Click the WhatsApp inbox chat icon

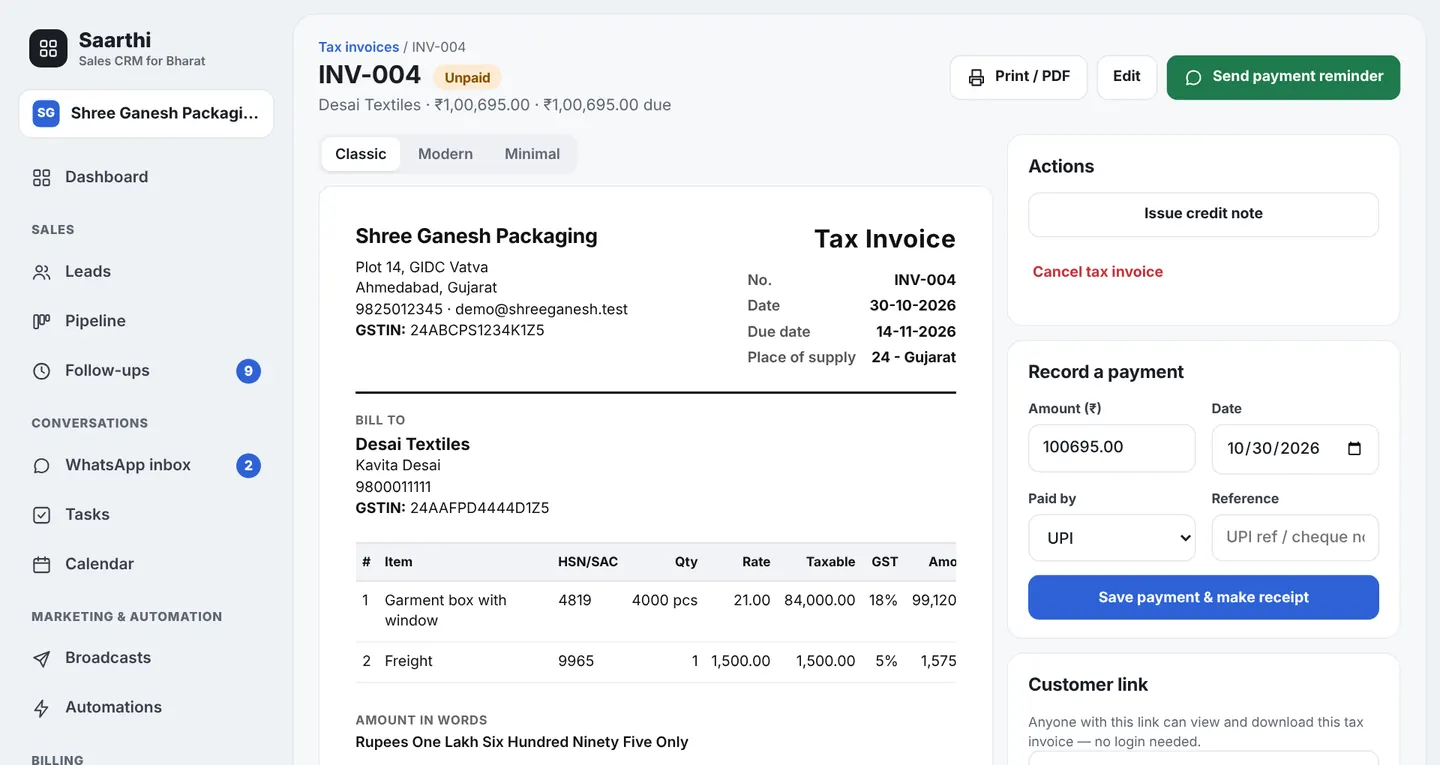(41, 466)
